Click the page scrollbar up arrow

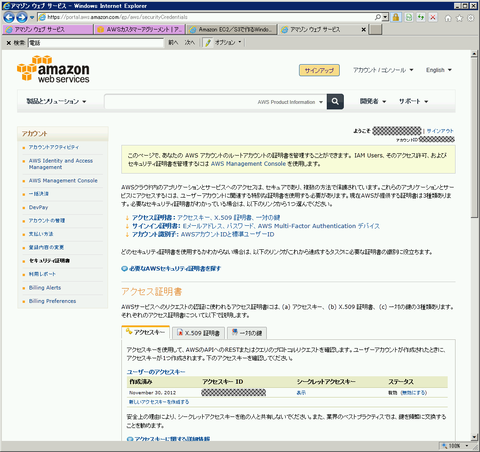click(x=474, y=54)
